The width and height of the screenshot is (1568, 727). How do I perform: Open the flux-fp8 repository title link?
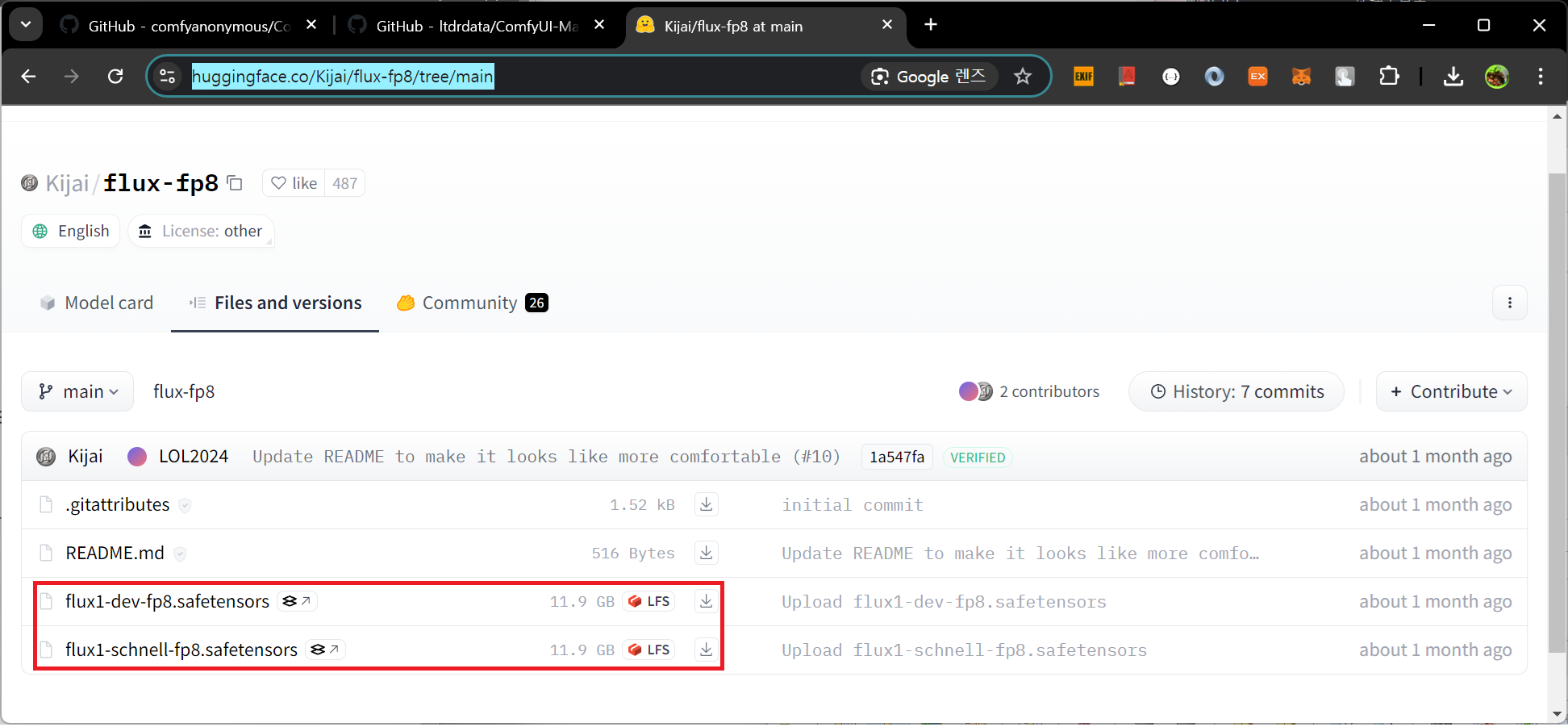point(161,183)
